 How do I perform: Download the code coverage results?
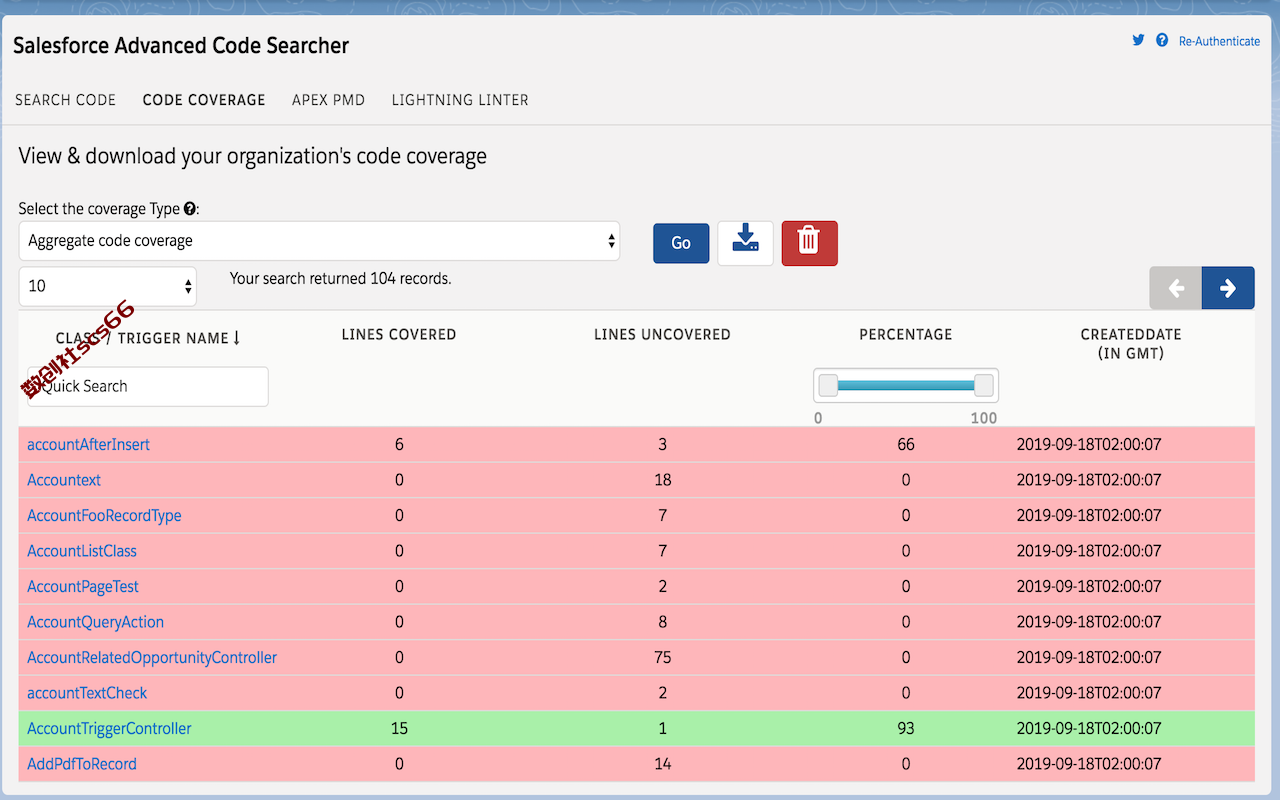click(x=745, y=243)
